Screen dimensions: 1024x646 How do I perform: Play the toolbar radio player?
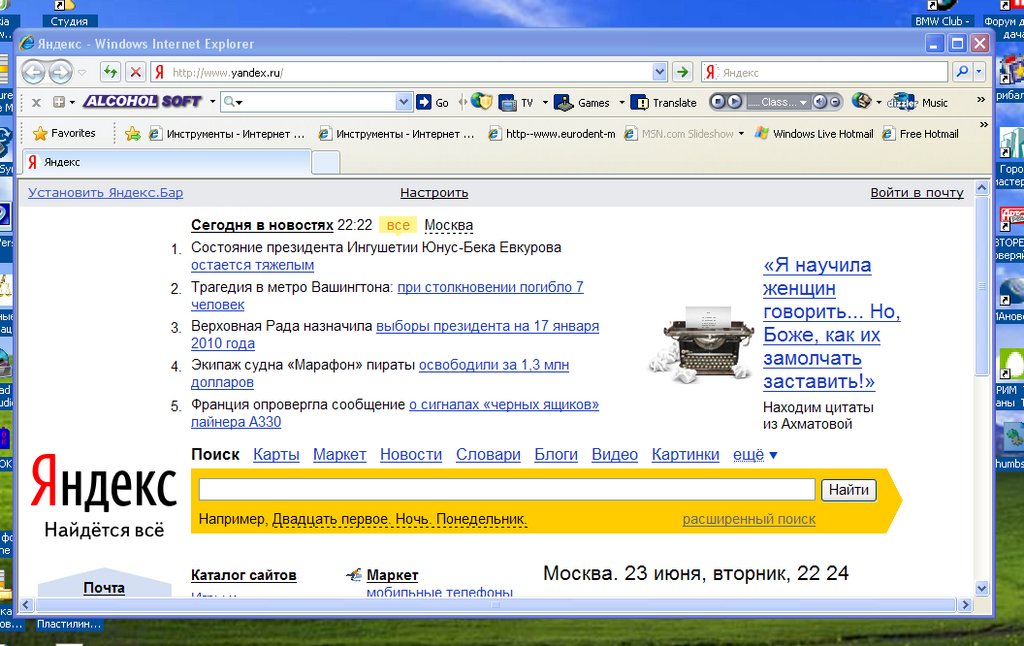pyautogui.click(x=734, y=102)
